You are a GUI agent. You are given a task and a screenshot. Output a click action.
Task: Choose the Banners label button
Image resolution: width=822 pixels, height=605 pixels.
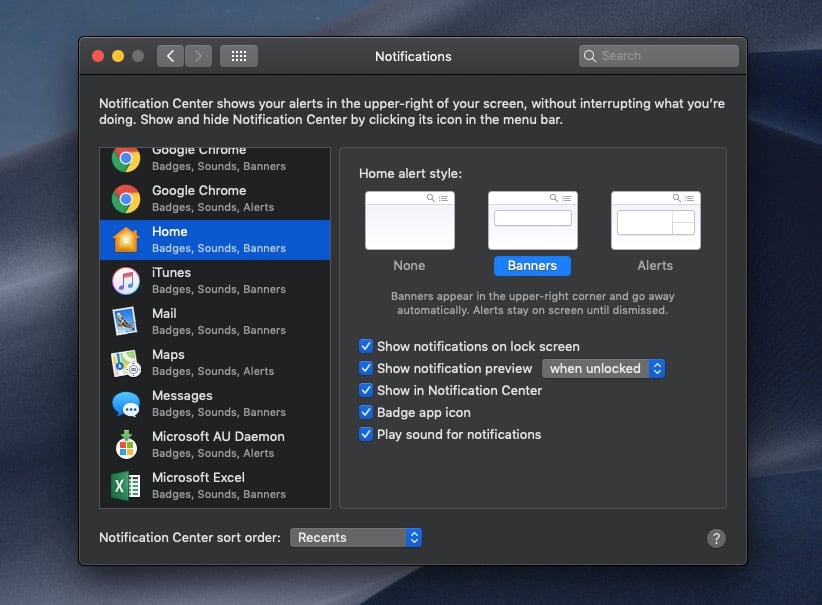(x=532, y=265)
